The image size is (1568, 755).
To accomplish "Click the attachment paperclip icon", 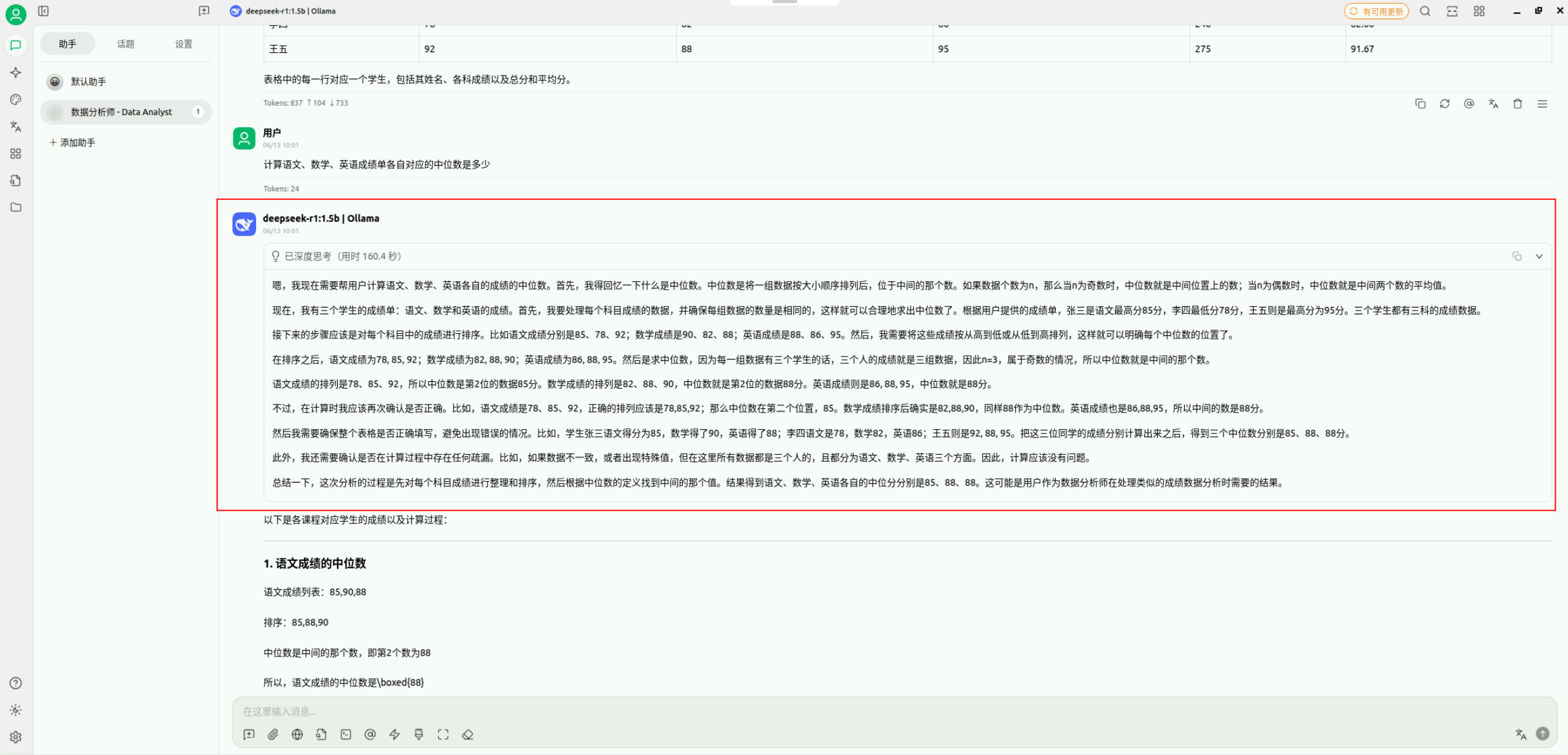I will point(273,734).
